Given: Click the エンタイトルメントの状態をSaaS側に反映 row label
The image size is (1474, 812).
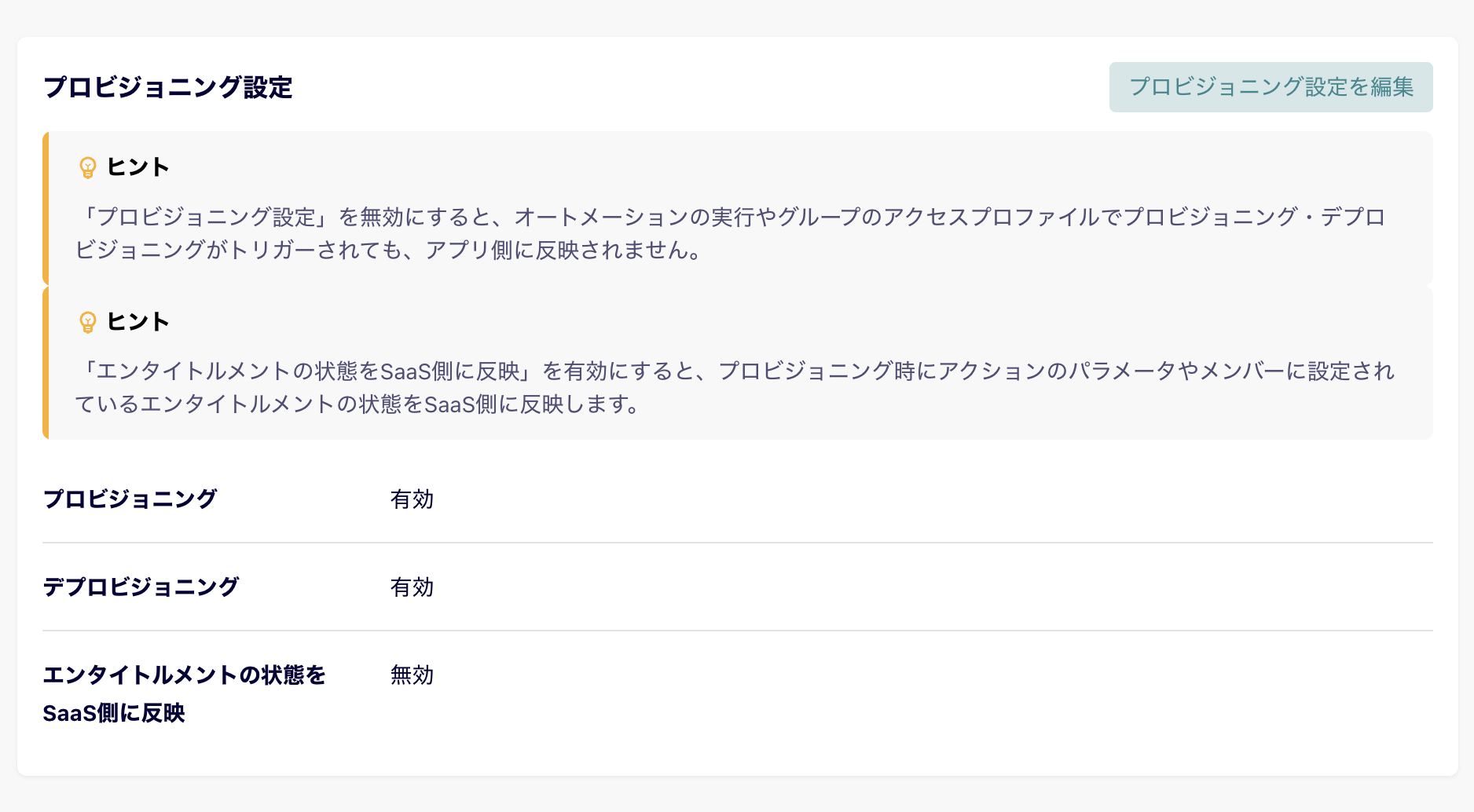Looking at the screenshot, I should (x=184, y=693).
